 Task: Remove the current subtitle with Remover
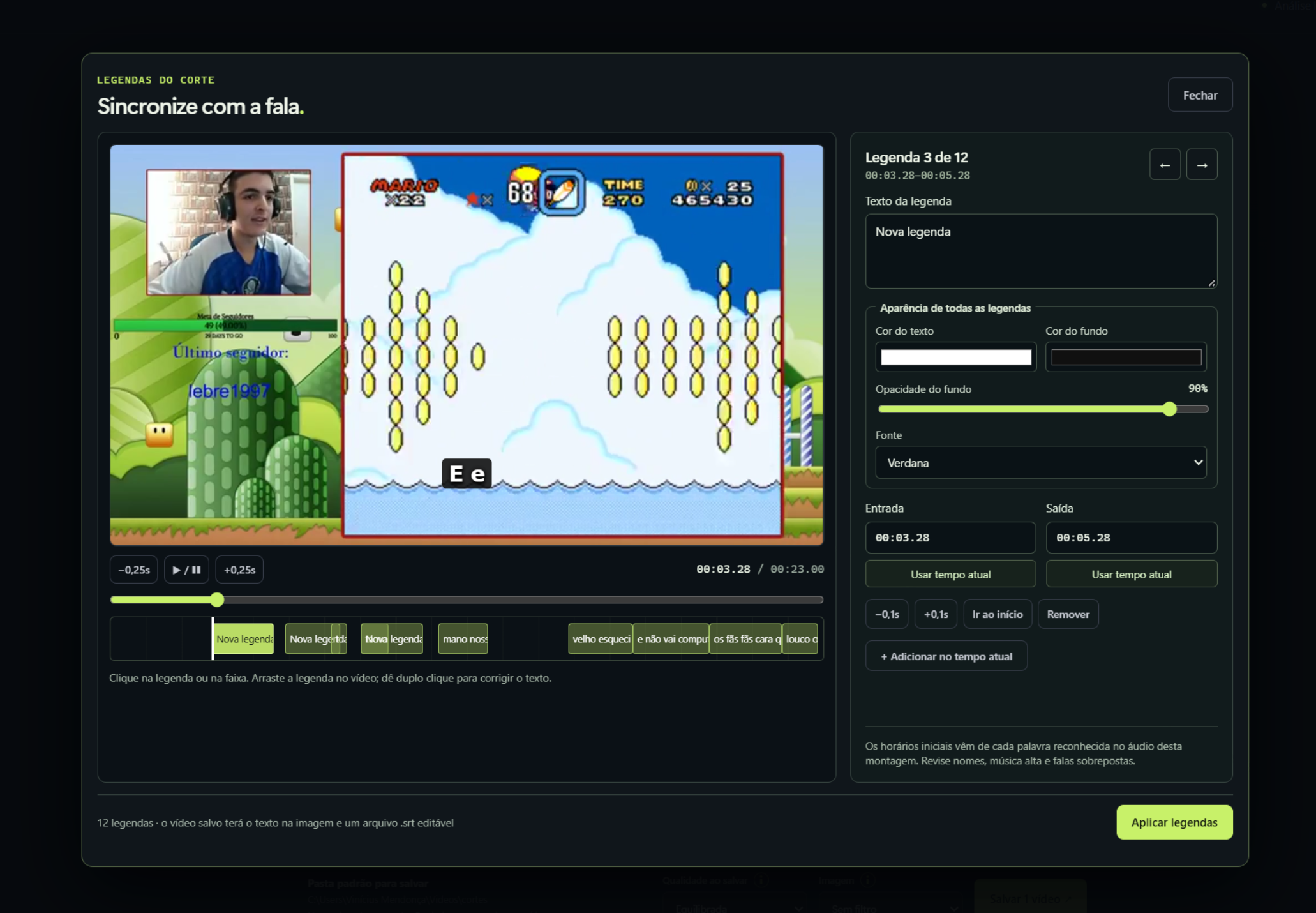tap(1068, 614)
